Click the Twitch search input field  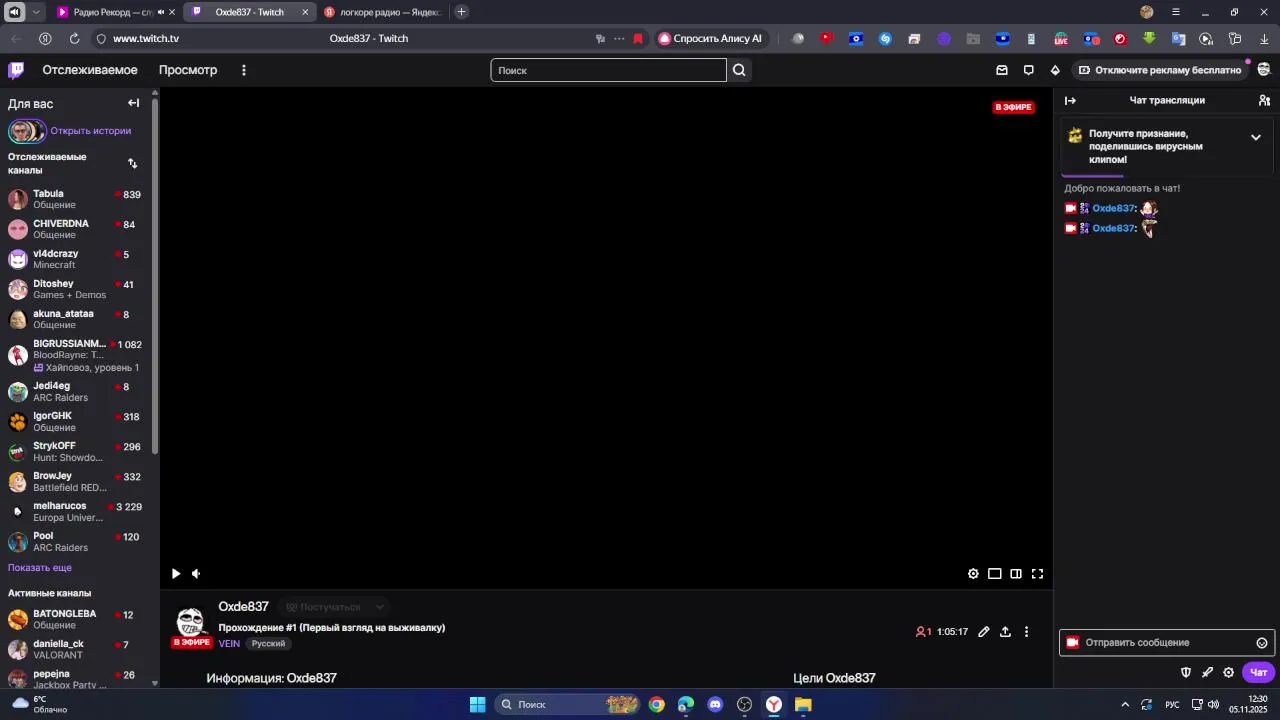pyautogui.click(x=608, y=70)
